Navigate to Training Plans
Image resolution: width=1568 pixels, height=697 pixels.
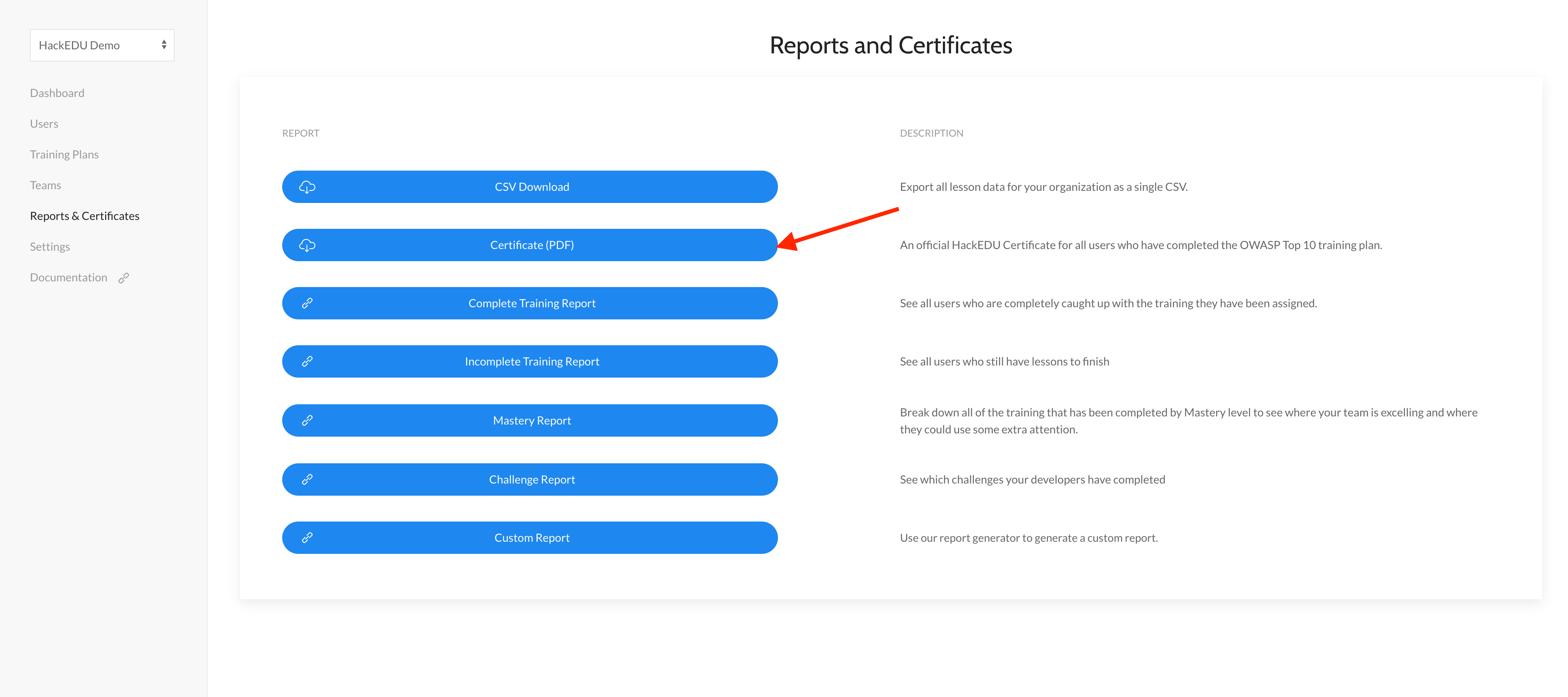point(64,154)
